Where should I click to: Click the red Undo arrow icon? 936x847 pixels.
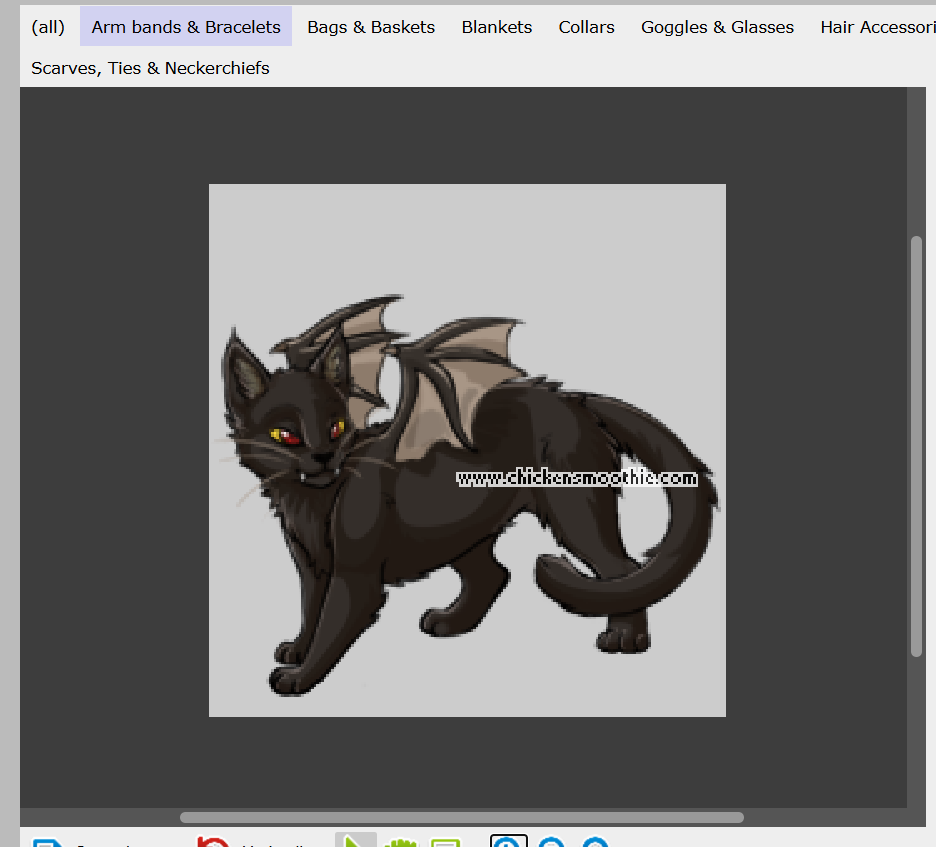pos(213,842)
